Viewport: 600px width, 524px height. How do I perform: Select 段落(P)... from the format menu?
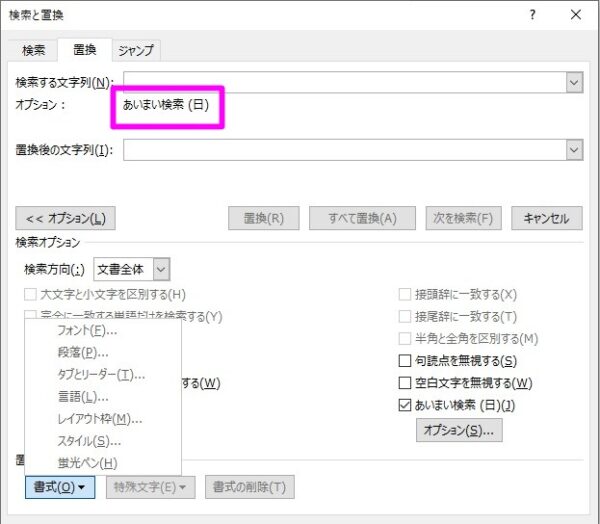83,353
